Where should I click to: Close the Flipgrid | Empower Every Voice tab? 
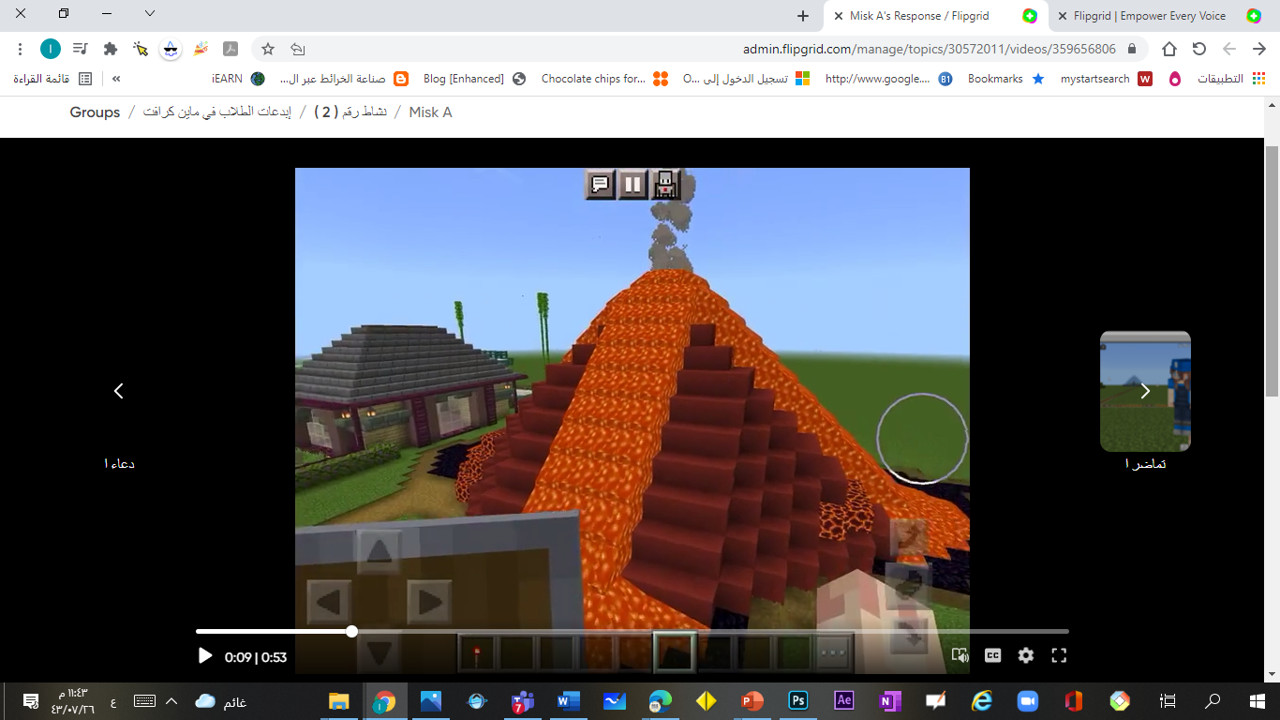pos(1062,16)
